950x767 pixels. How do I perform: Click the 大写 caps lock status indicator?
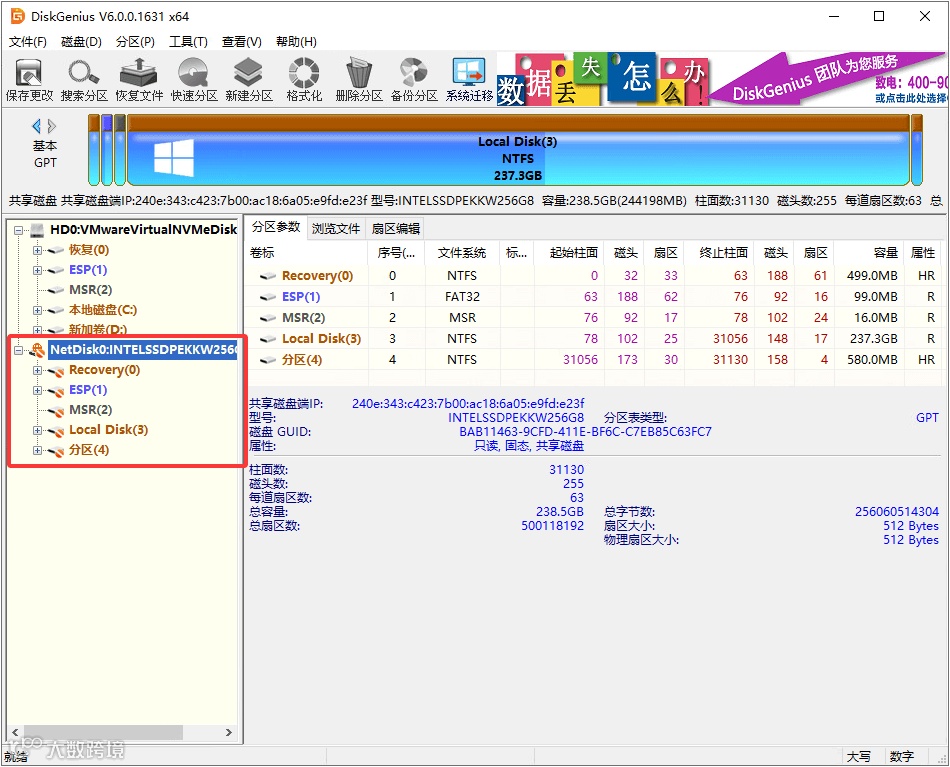[858, 757]
